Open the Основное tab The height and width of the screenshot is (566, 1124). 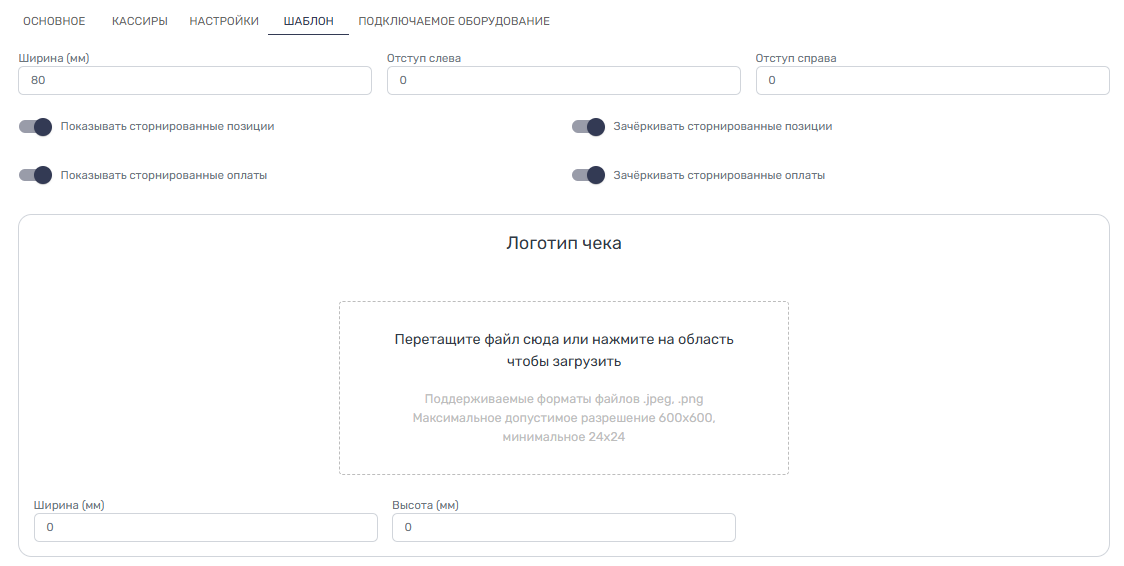pos(54,21)
